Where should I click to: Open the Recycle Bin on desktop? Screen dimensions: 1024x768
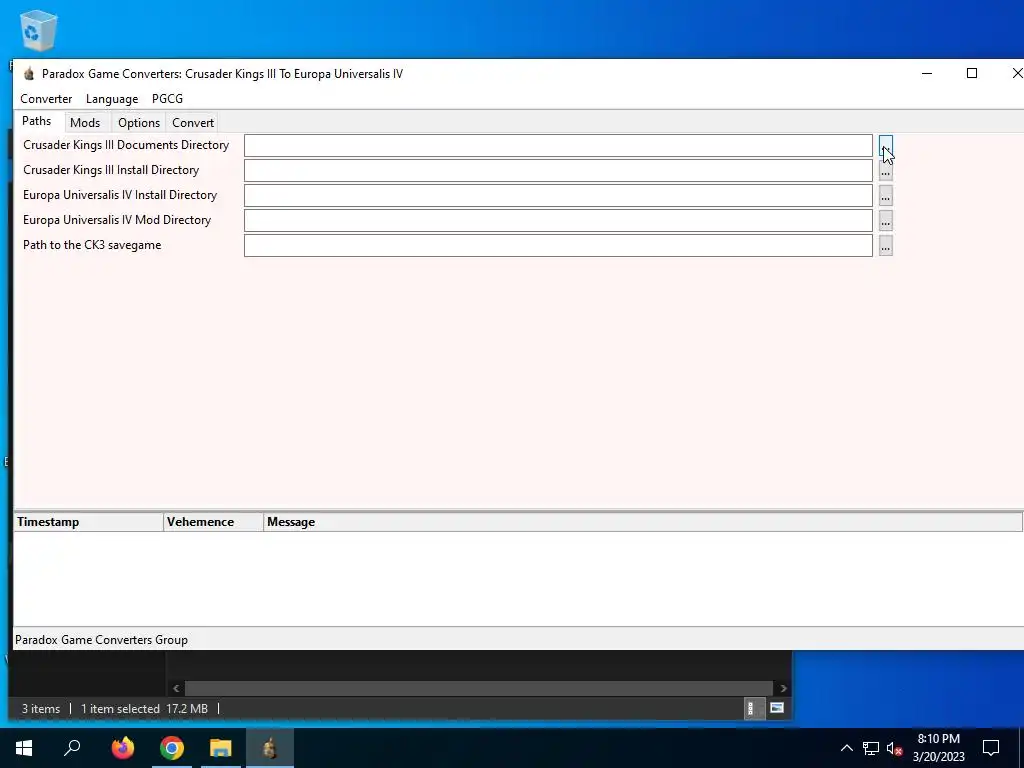[39, 31]
